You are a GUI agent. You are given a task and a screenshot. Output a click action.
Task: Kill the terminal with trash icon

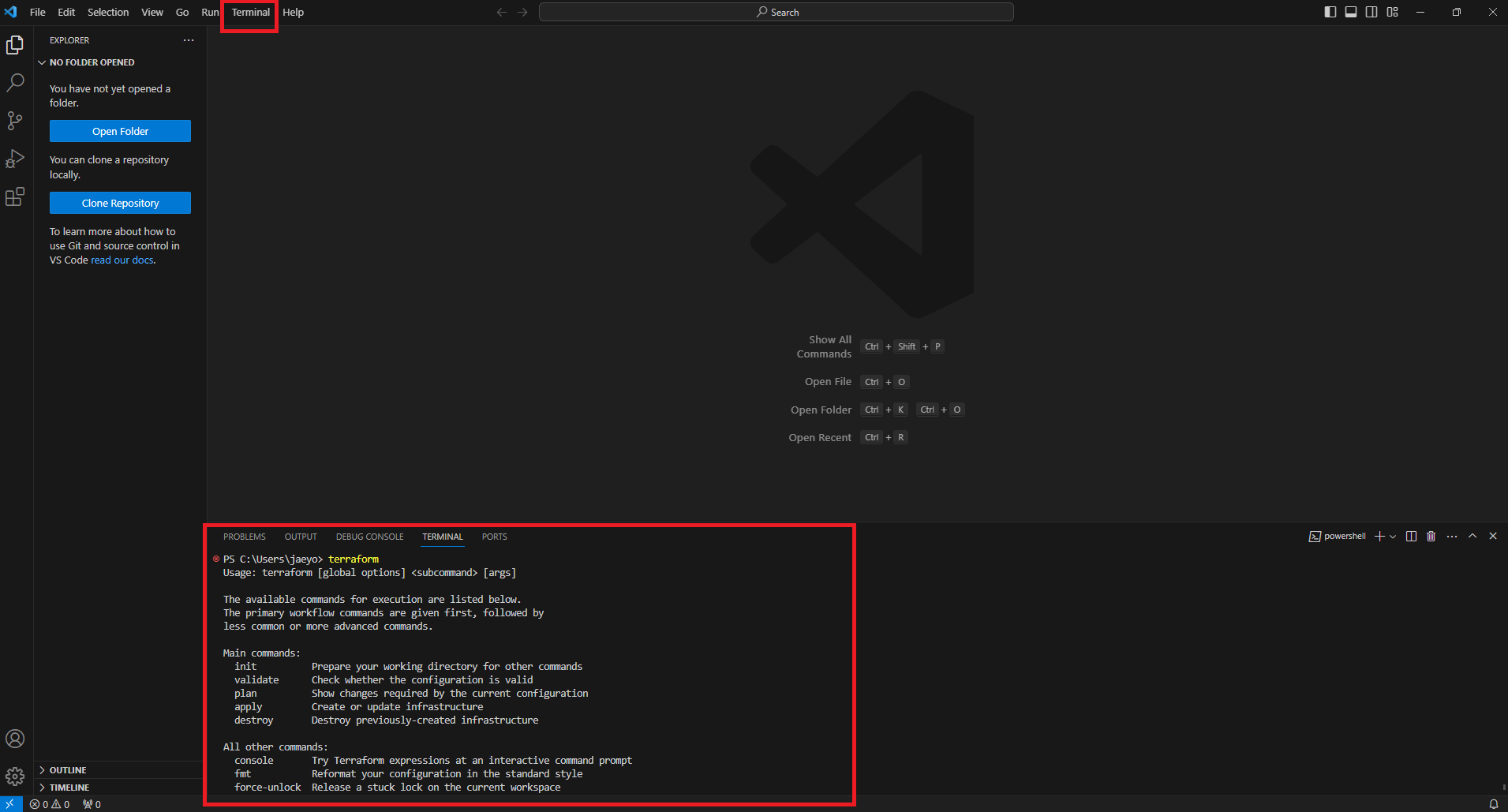pyautogui.click(x=1431, y=536)
